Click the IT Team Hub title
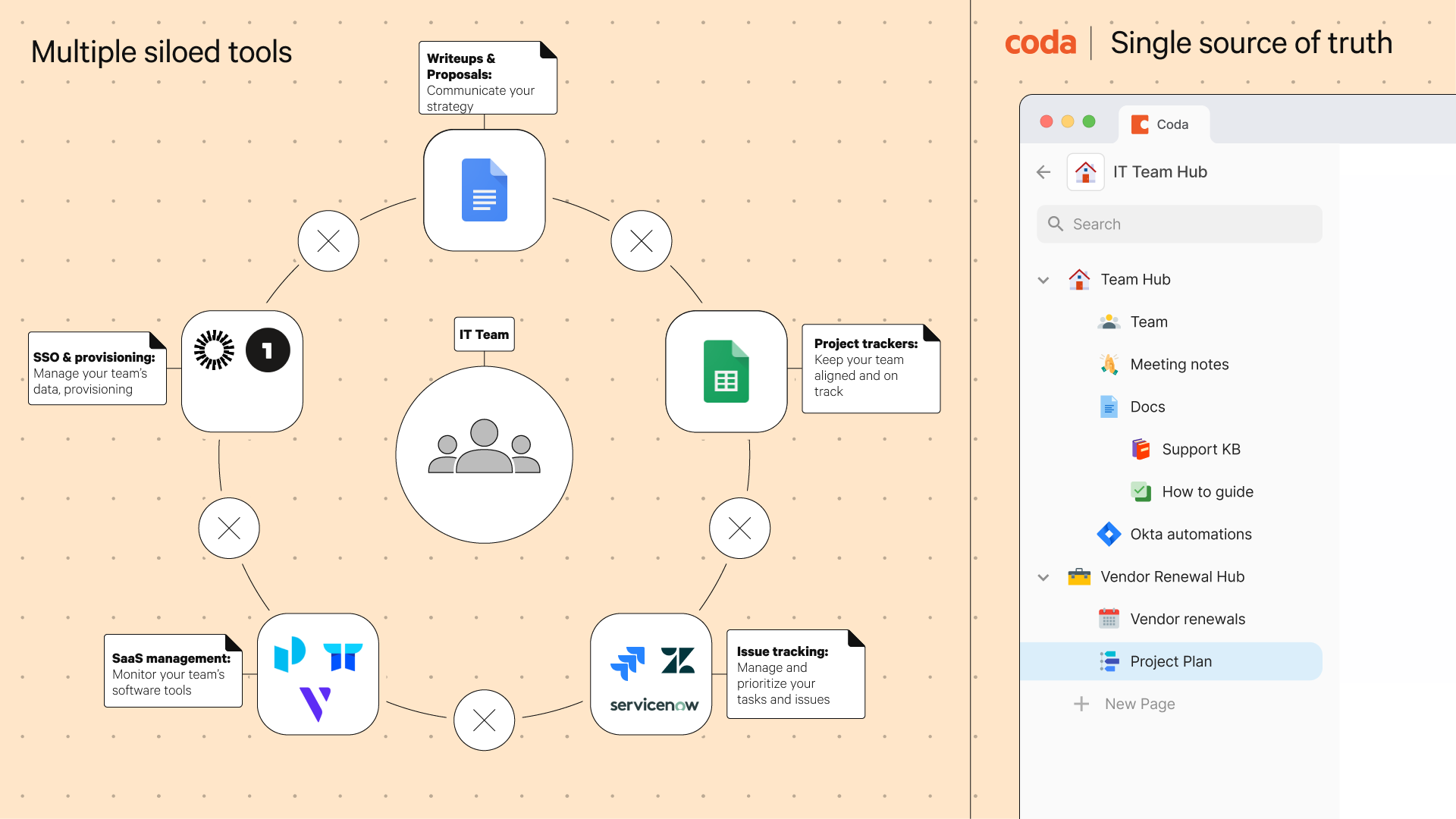Image resolution: width=1456 pixels, height=819 pixels. (1159, 172)
